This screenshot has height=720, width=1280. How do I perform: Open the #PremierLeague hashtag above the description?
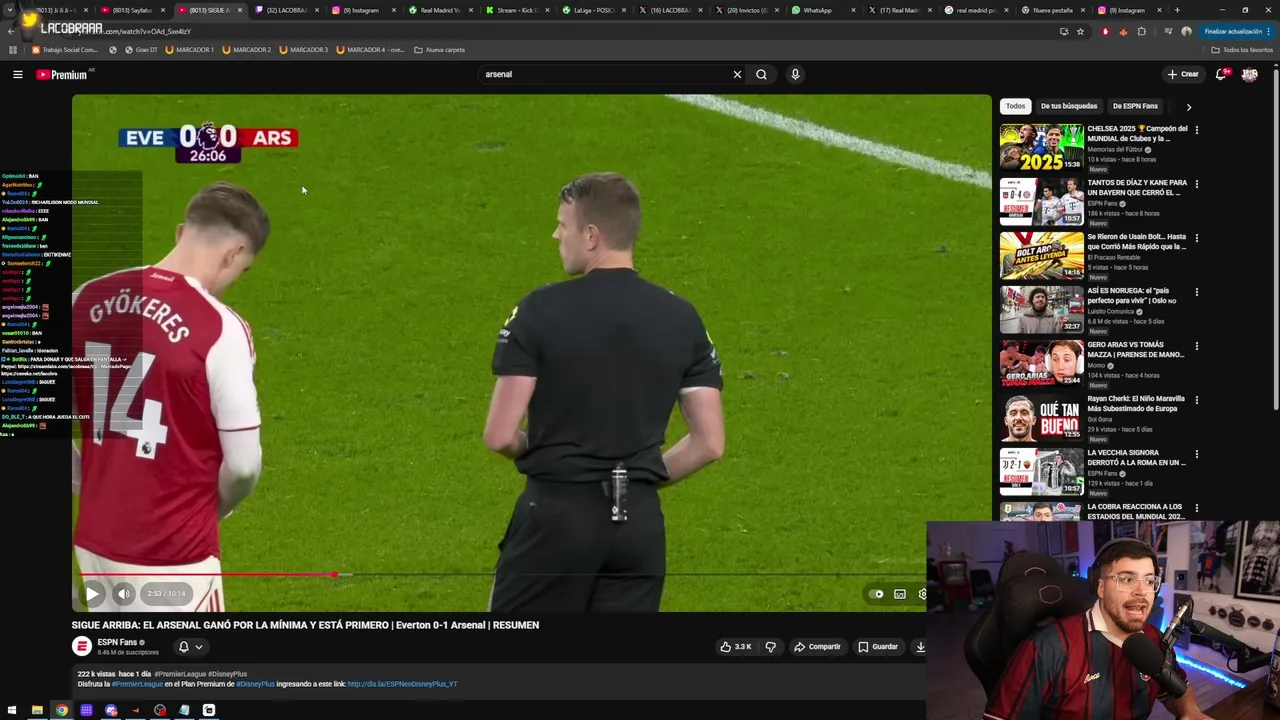click(180, 674)
